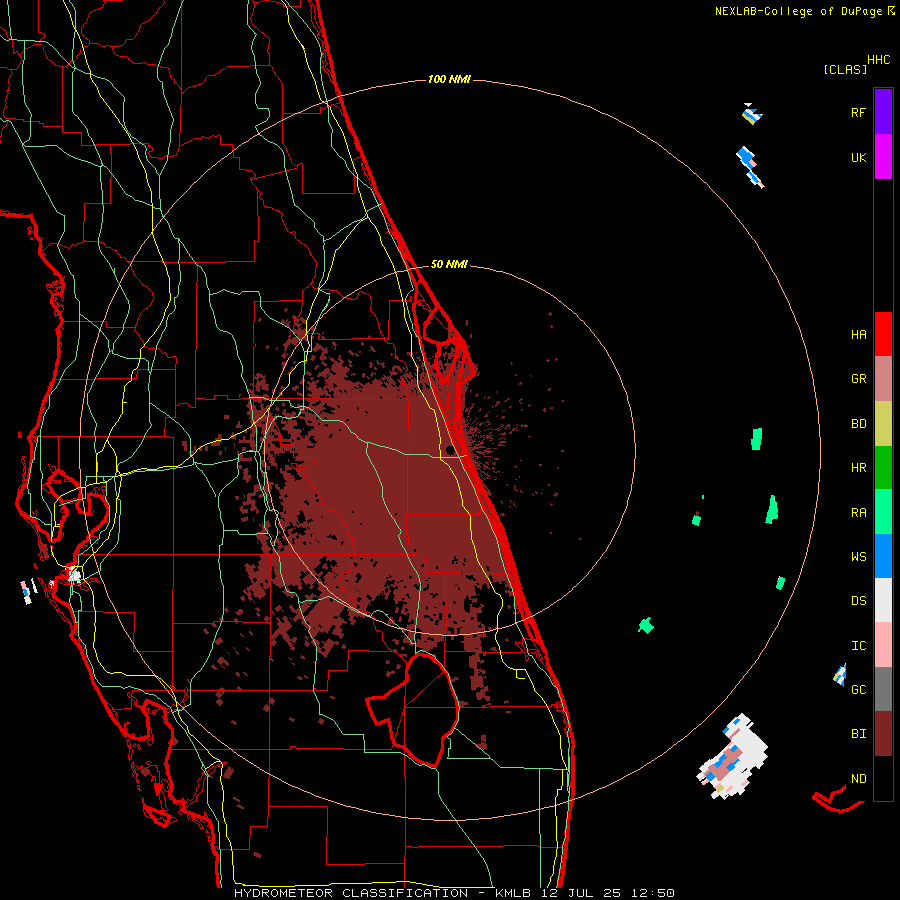900x900 pixels.
Task: Click the WS blue legend swatch
Action: tap(883, 556)
